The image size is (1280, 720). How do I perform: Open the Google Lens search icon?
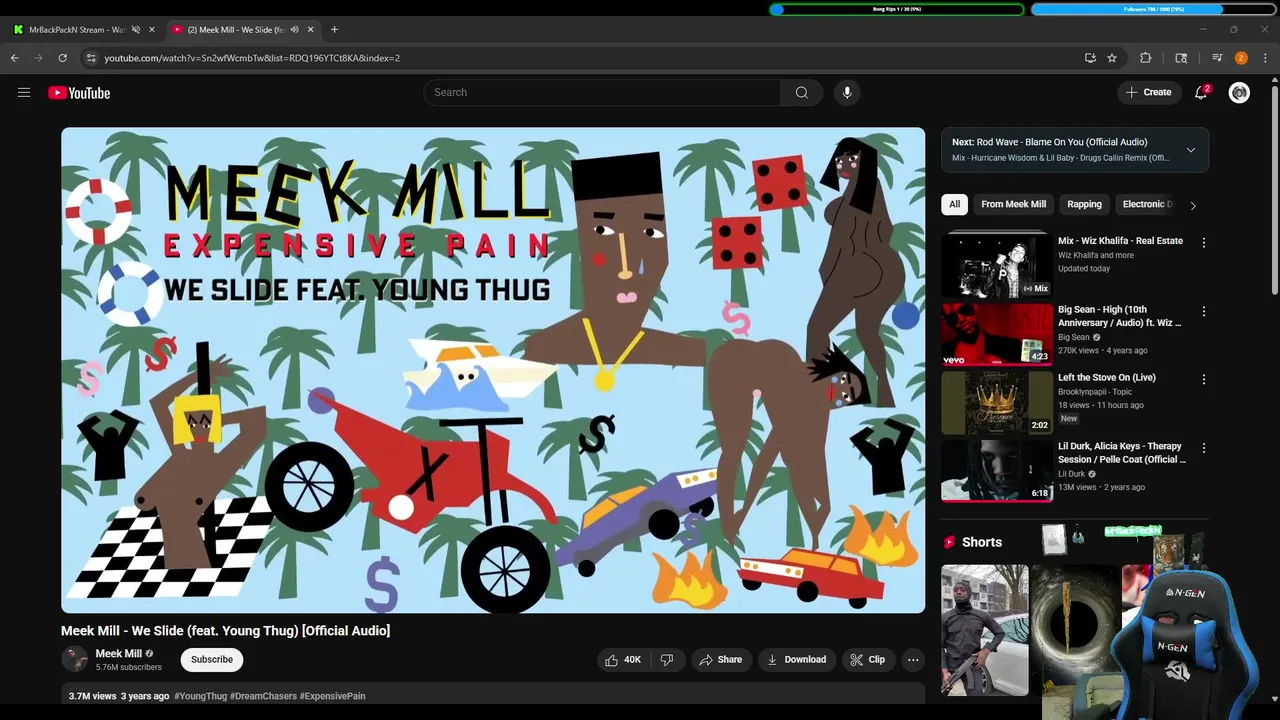point(1181,58)
